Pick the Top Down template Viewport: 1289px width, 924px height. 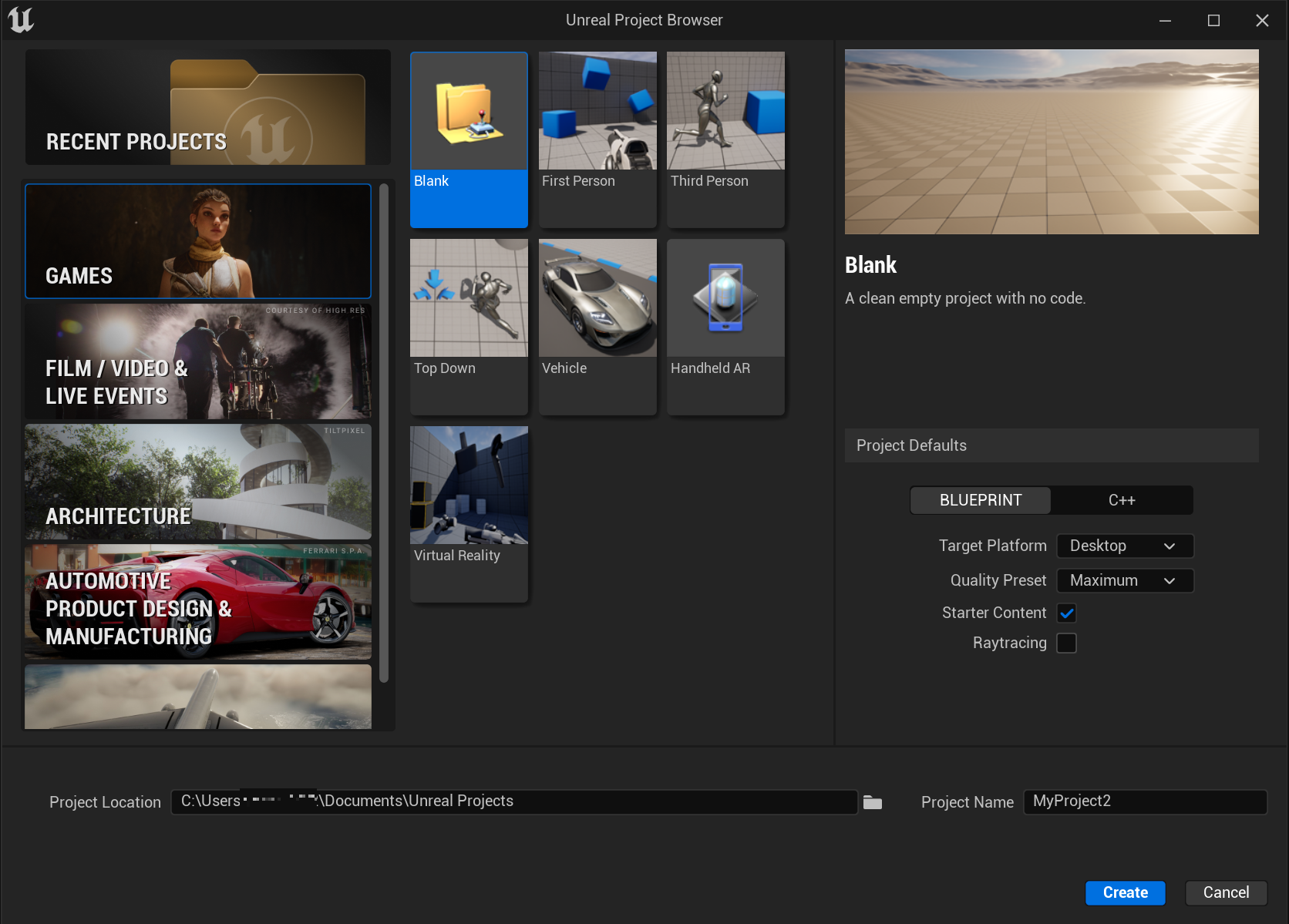coord(469,327)
